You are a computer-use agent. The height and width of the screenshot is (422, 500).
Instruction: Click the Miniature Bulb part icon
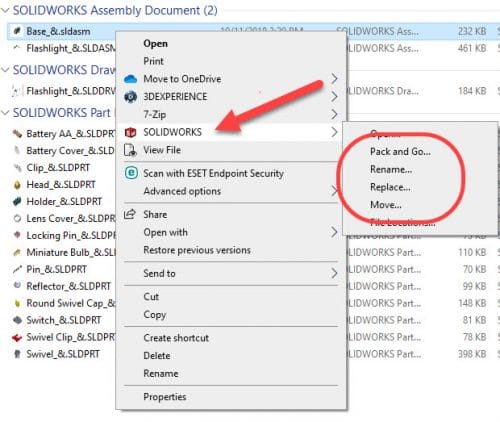(17, 253)
